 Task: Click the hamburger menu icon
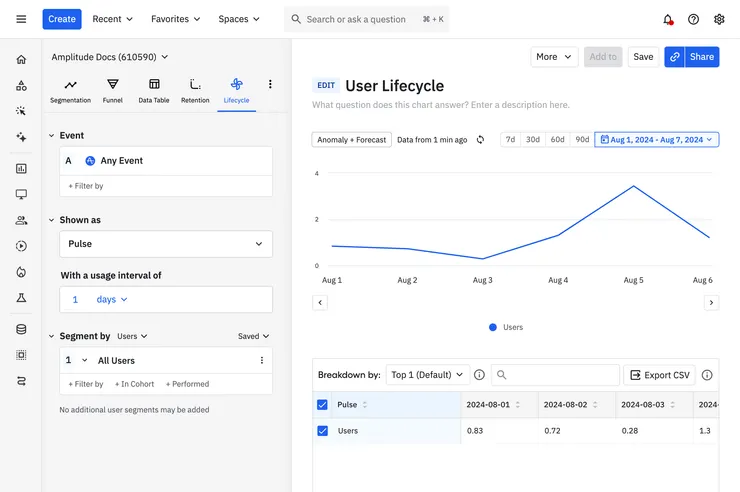[x=21, y=19]
